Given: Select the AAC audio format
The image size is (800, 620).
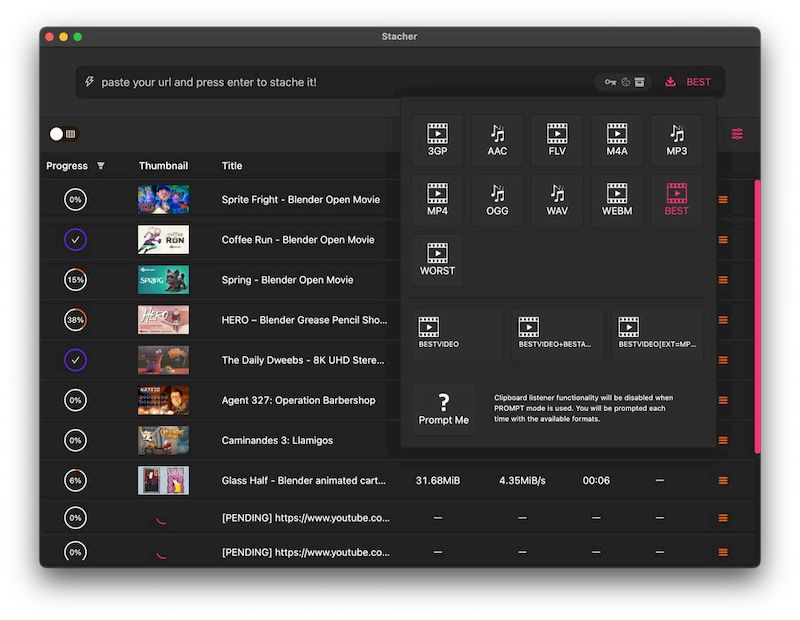Looking at the screenshot, I should 497,139.
